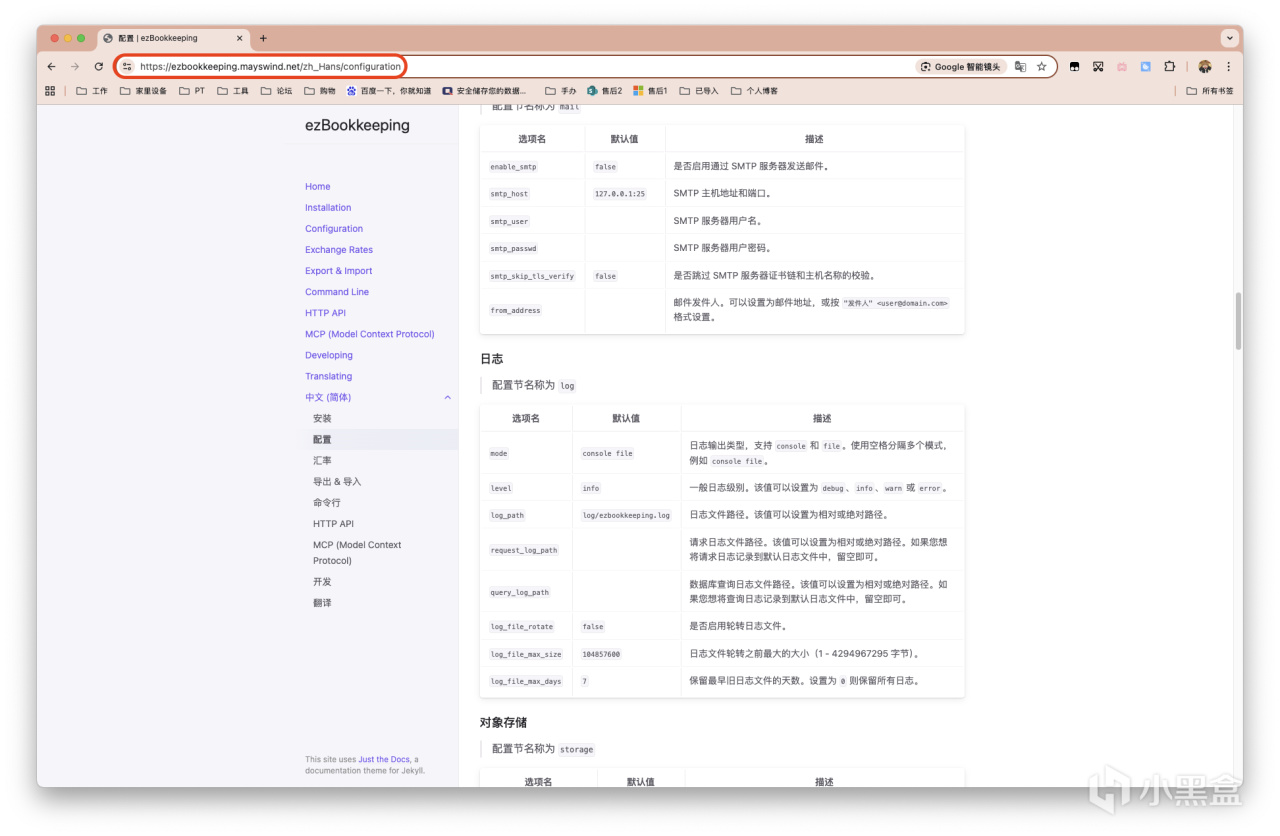Open the 命令行 sub-page
The width and height of the screenshot is (1280, 836).
click(x=327, y=502)
